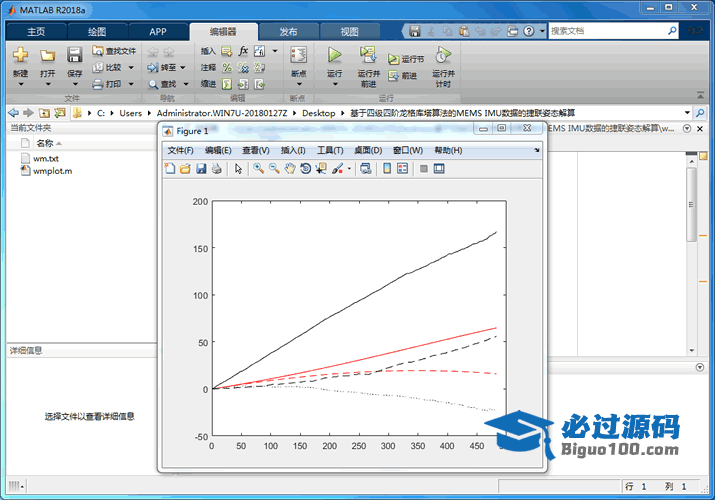715x500 pixels.
Task: Select the Pan hand tool
Action: (289, 169)
